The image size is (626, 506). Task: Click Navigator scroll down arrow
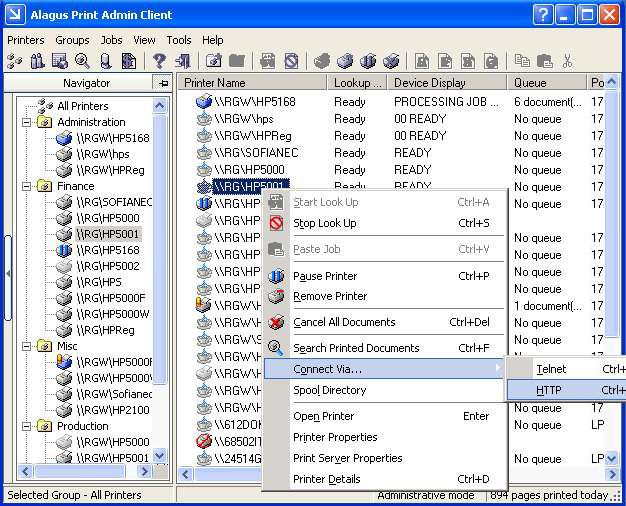(x=160, y=455)
